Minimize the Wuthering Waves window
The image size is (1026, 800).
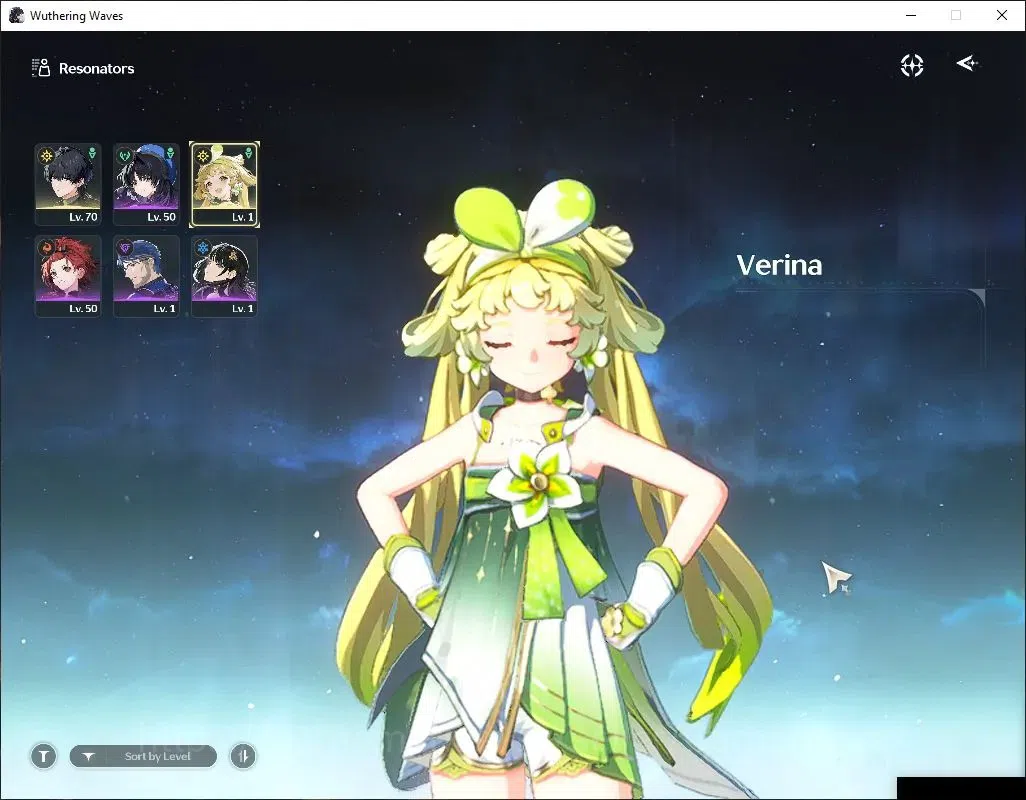tap(910, 15)
